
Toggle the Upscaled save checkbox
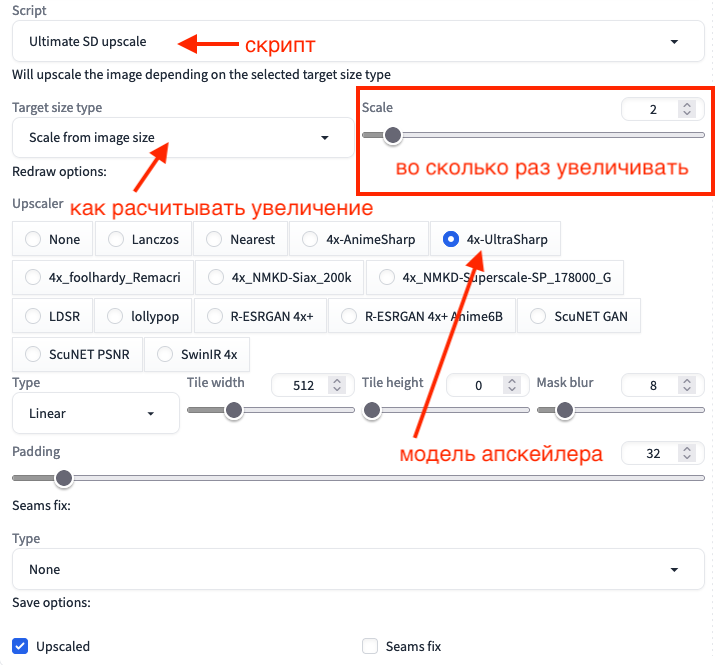(21, 646)
